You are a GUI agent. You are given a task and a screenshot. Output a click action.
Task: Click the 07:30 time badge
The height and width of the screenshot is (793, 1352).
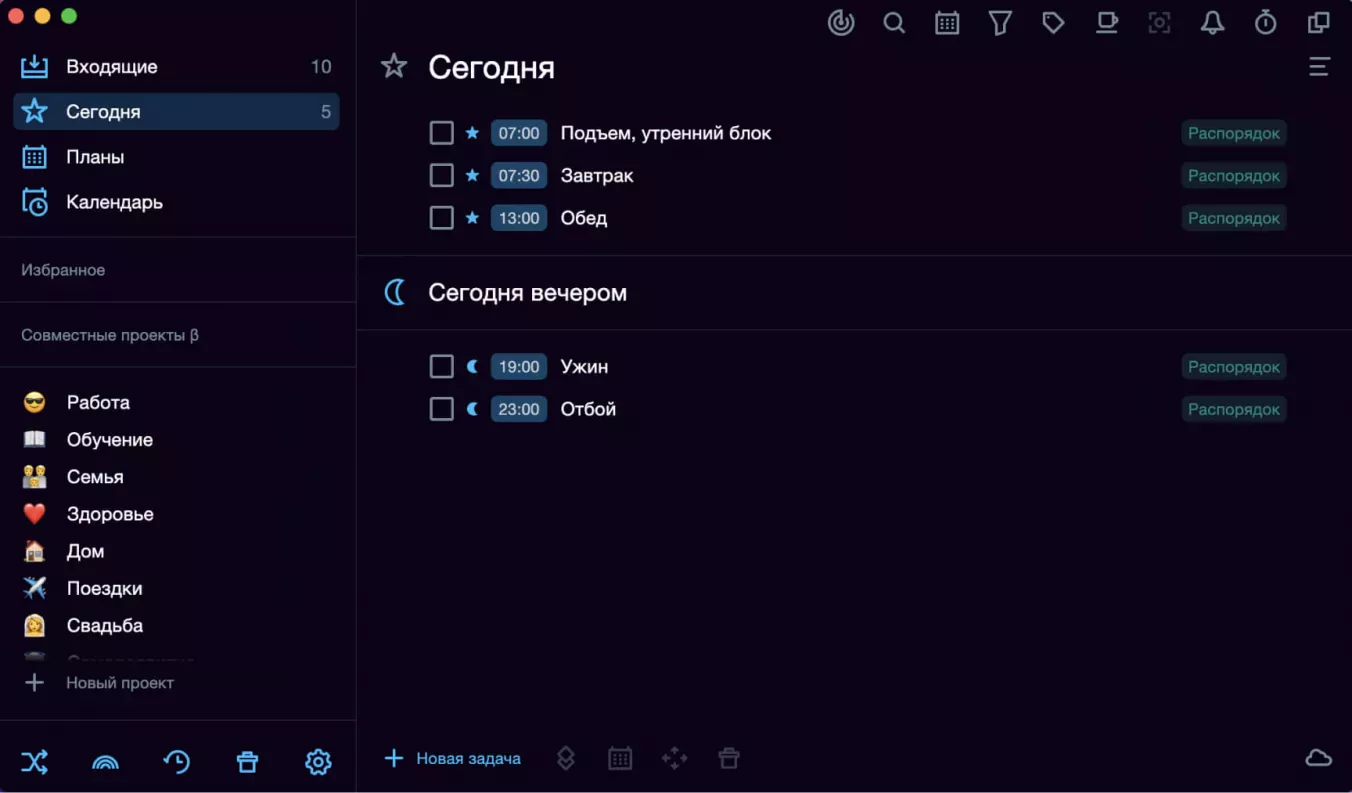tap(519, 176)
